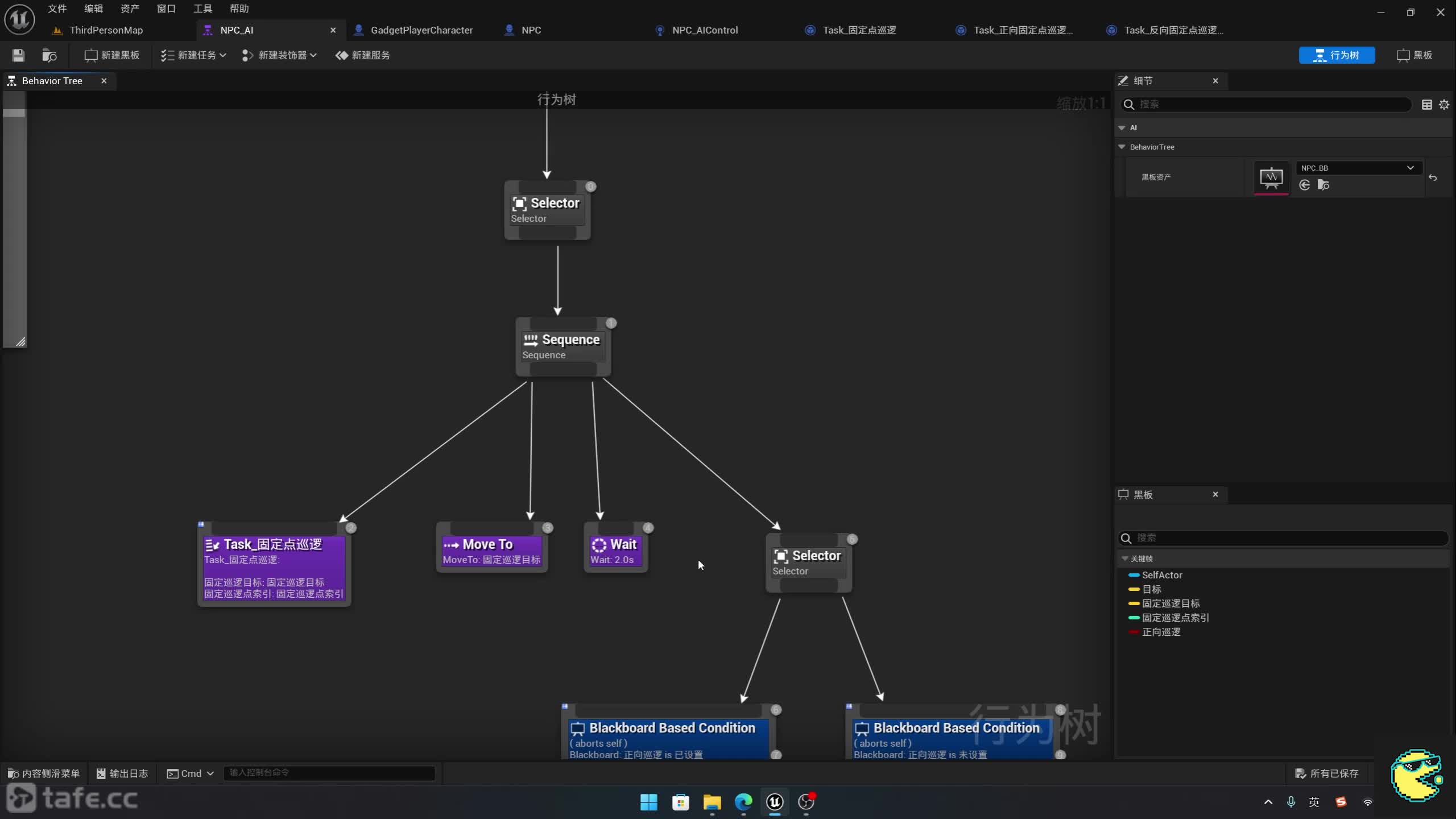Collapse the Keys (关键帧) category
Image resolution: width=1456 pixels, height=819 pixels.
click(1124, 559)
